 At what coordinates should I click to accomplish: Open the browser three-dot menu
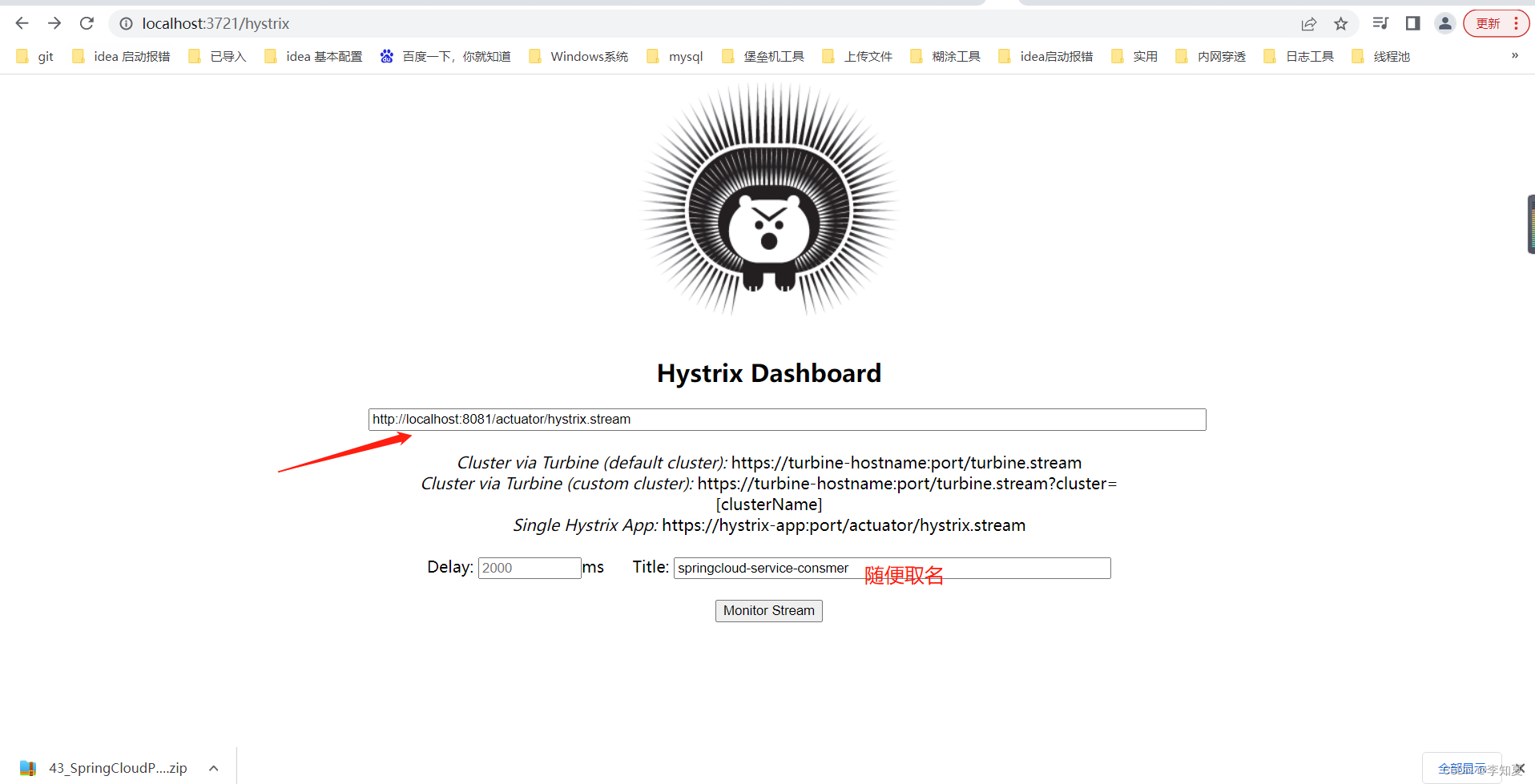click(1516, 23)
